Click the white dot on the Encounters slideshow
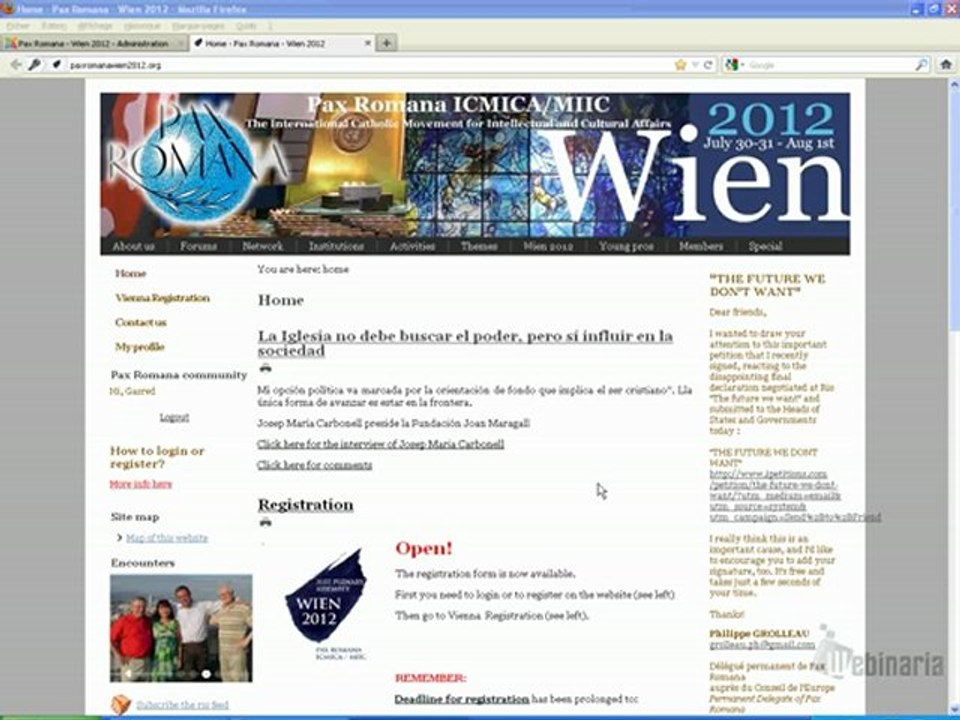Image resolution: width=960 pixels, height=720 pixels. click(206, 674)
